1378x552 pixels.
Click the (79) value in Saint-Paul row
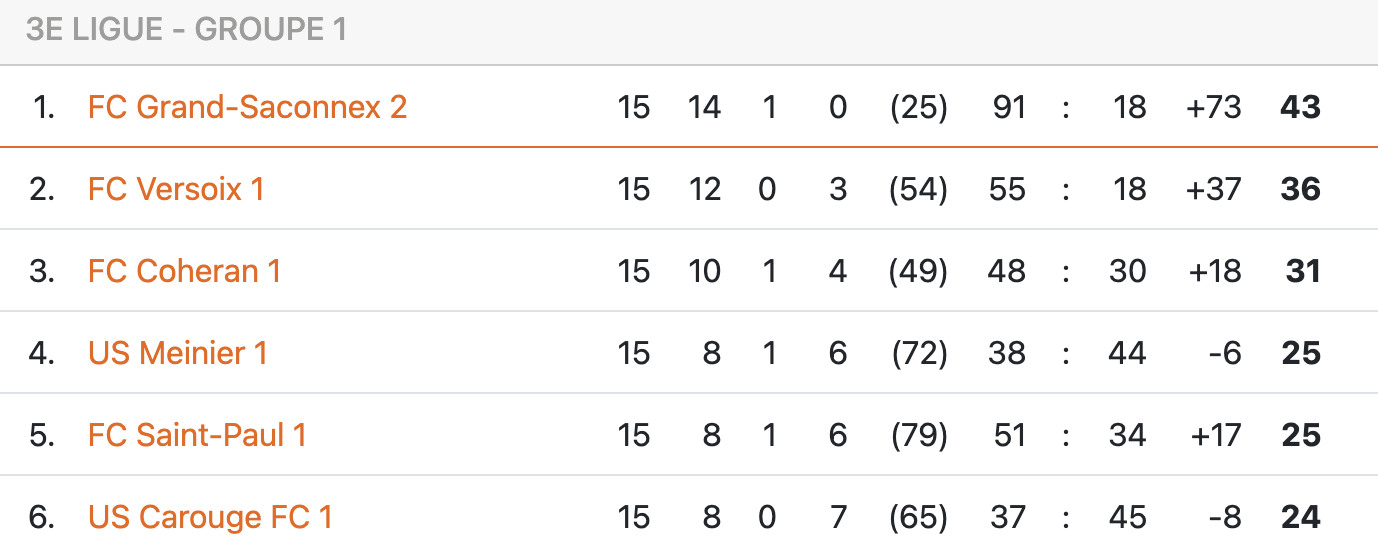point(919,435)
